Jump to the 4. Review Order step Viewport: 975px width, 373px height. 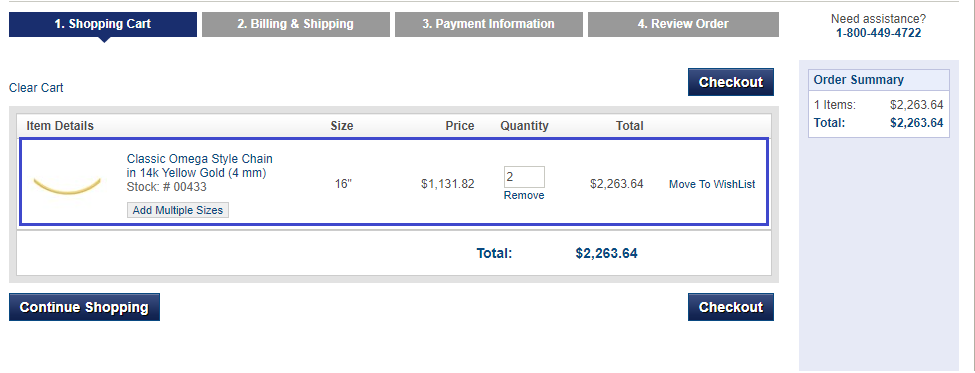tap(683, 24)
